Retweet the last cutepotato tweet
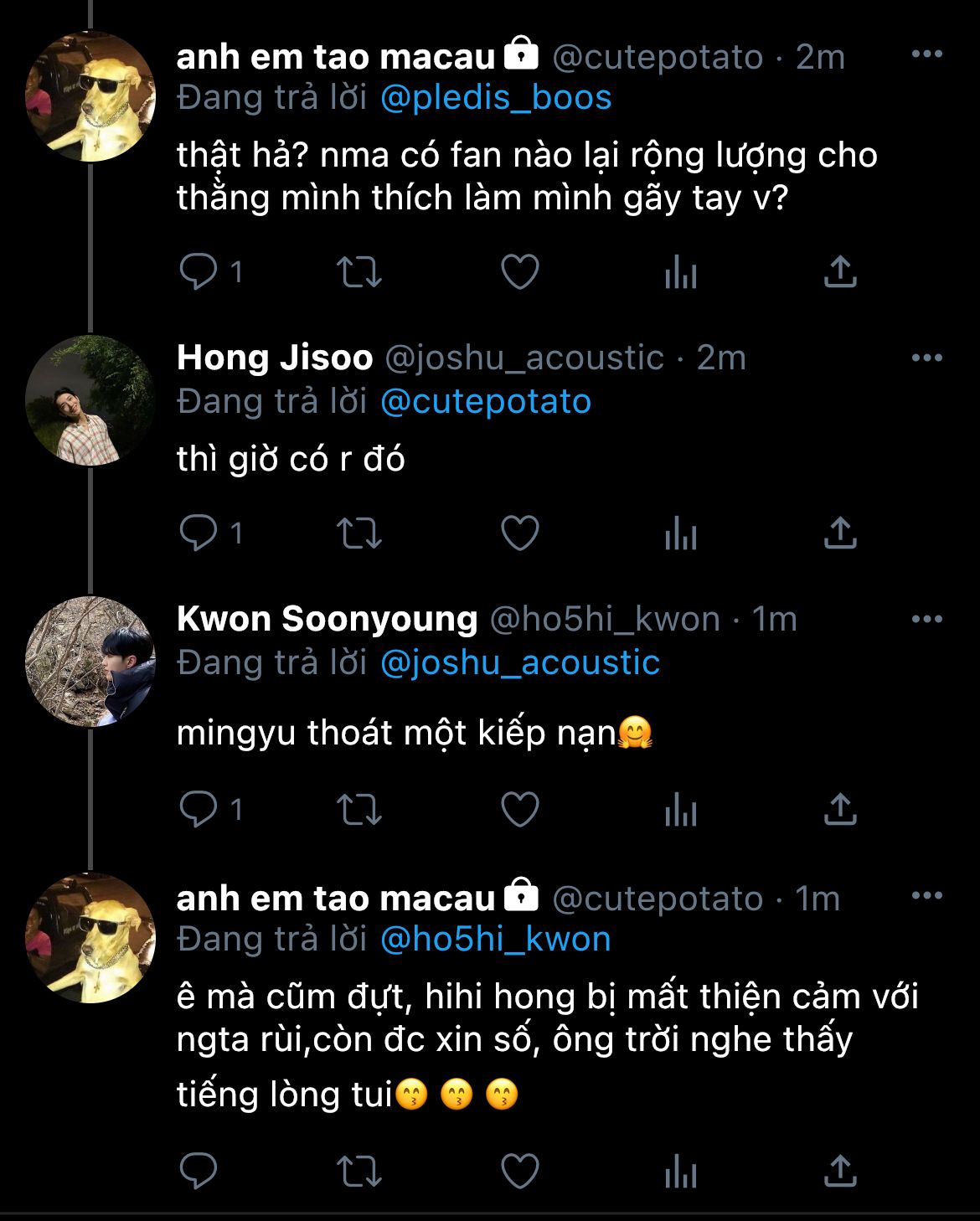 click(358, 1171)
